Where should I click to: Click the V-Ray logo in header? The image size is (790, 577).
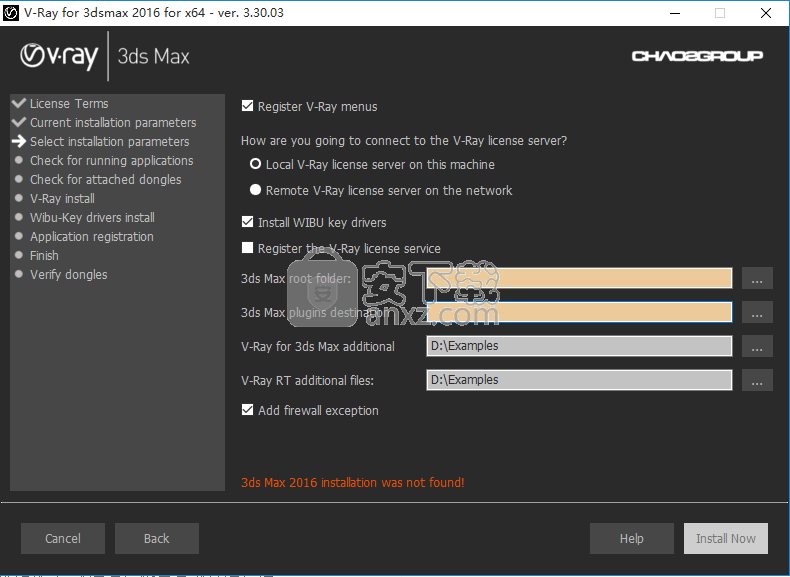click(x=59, y=56)
